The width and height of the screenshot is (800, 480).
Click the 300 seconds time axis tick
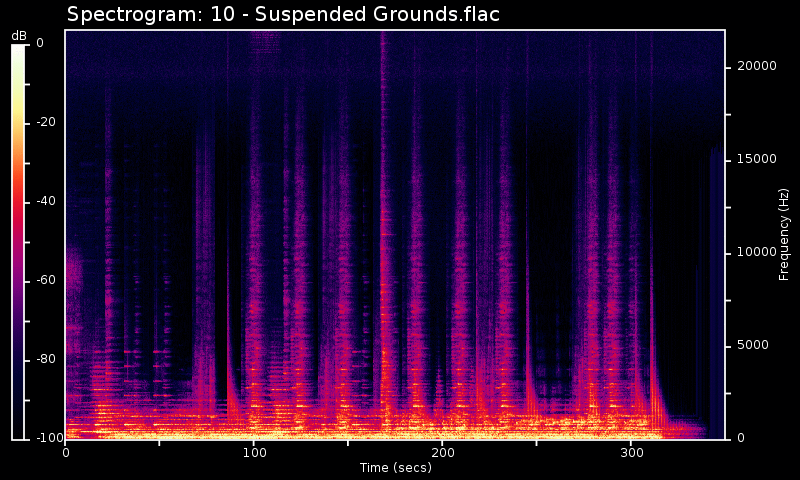(x=630, y=452)
